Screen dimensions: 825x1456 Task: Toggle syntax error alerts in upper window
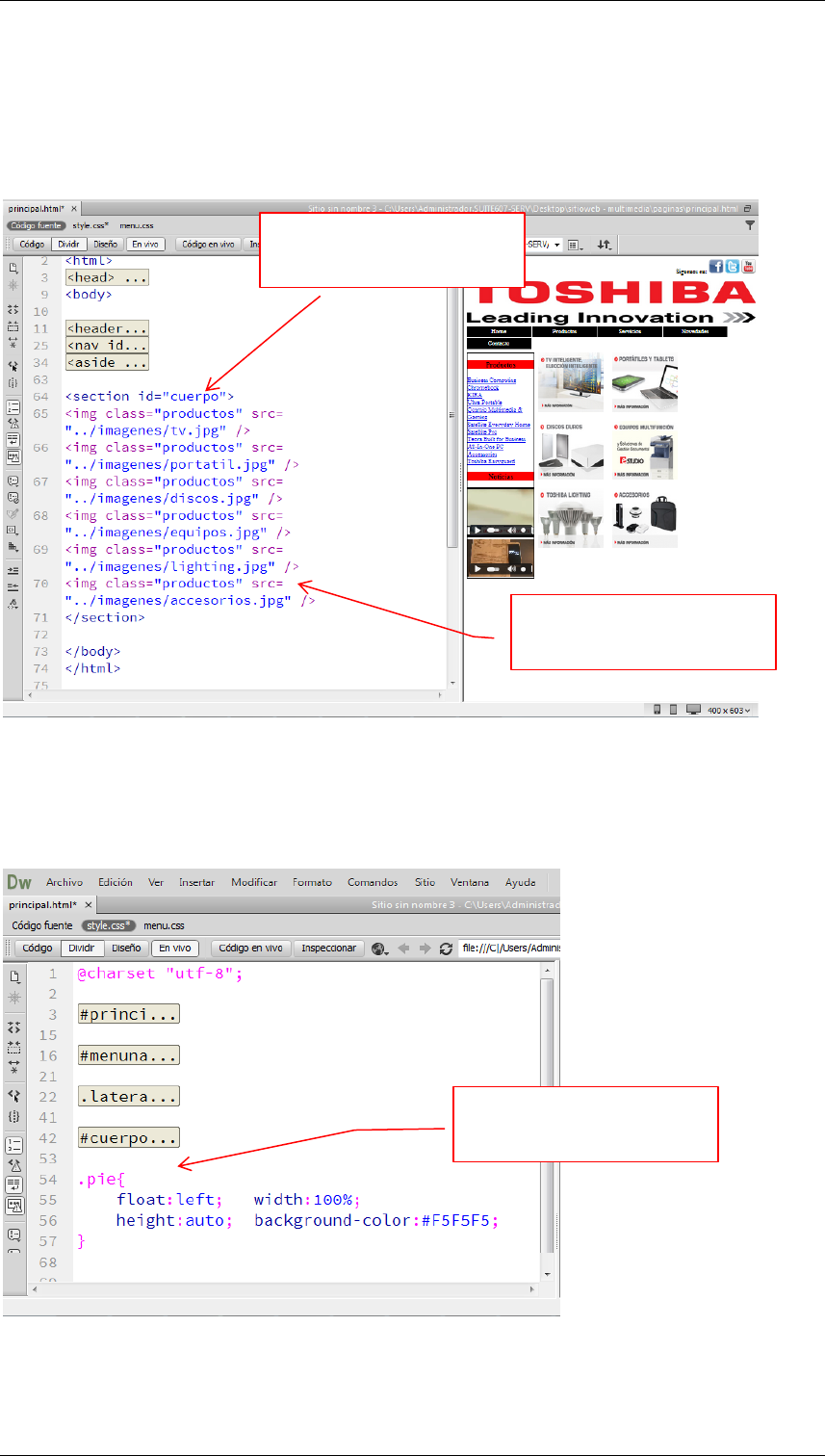tap(13, 456)
